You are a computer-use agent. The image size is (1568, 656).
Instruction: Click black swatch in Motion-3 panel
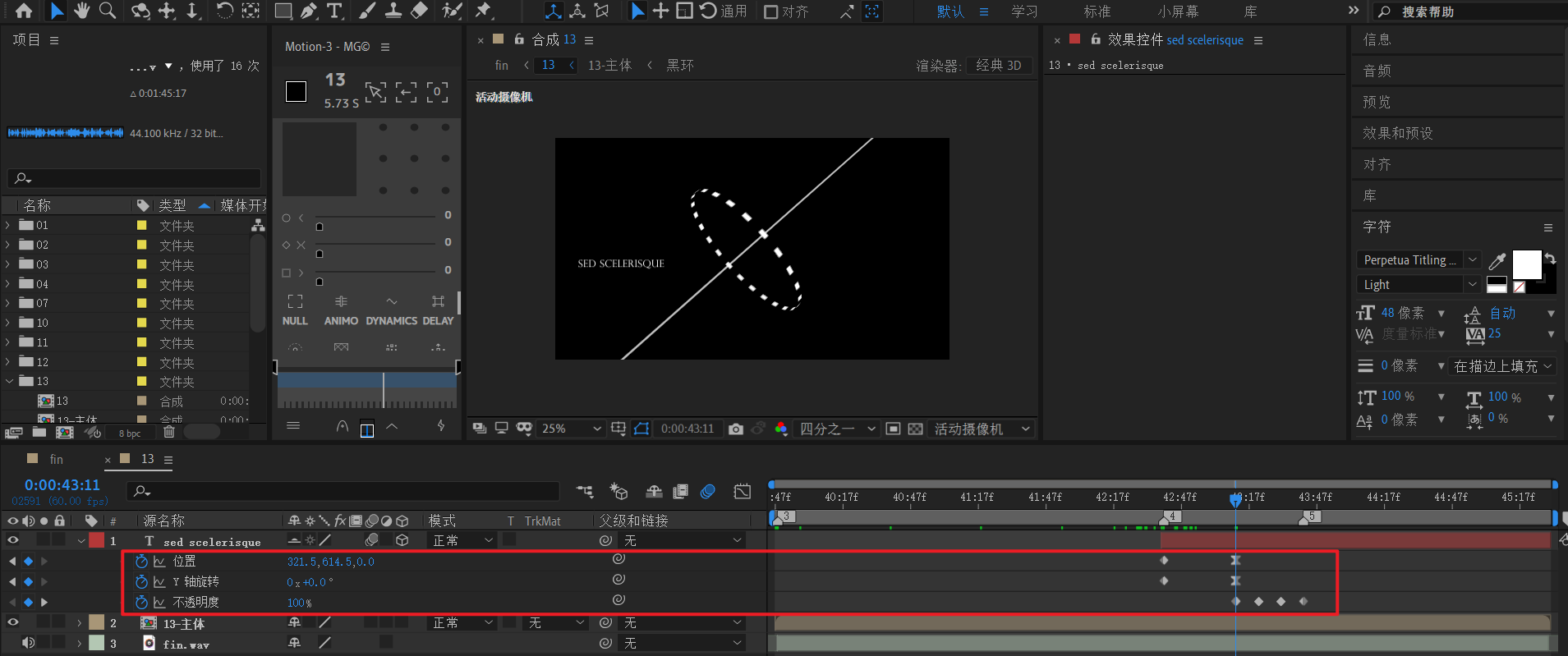tap(296, 91)
